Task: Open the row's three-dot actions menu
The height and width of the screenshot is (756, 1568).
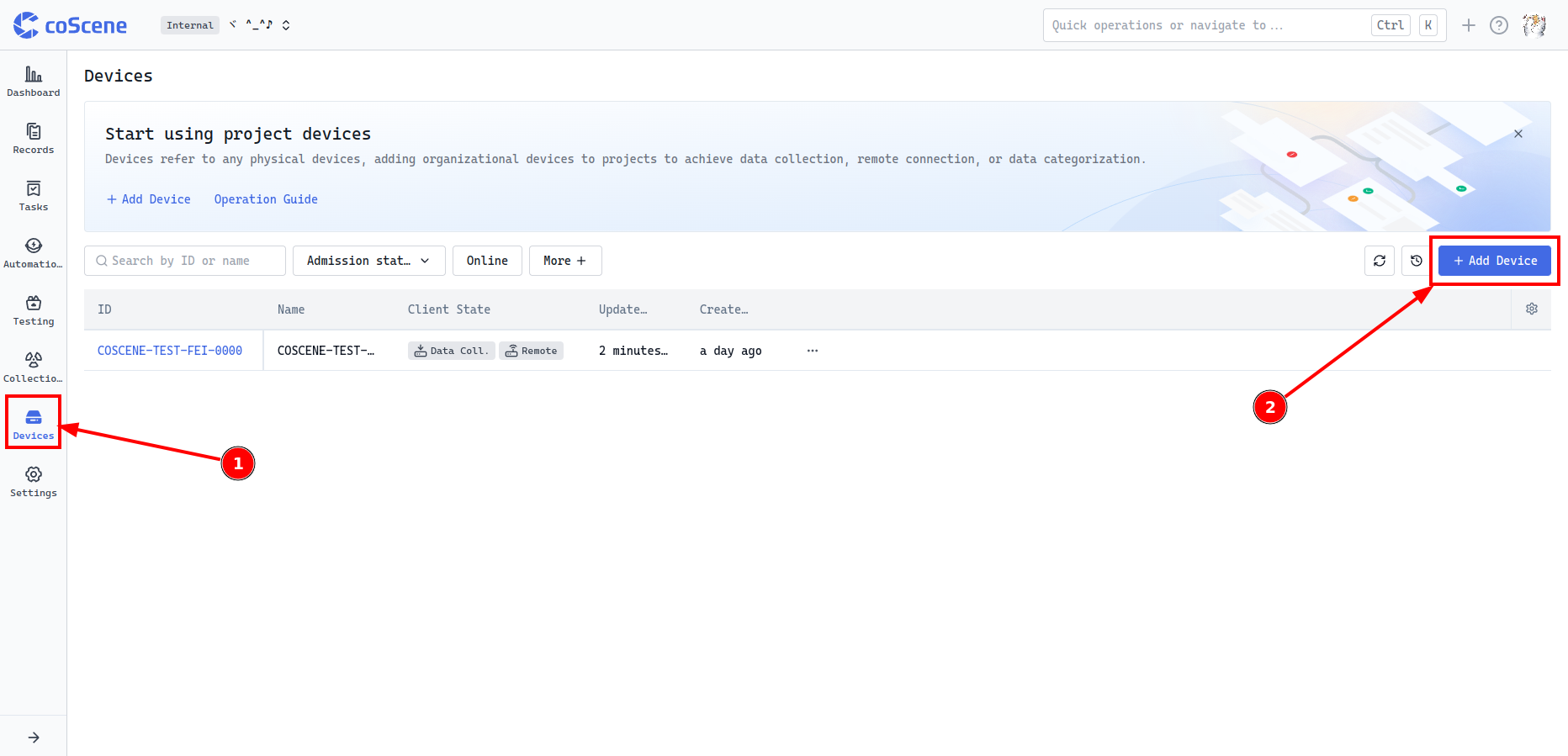Action: click(x=813, y=351)
